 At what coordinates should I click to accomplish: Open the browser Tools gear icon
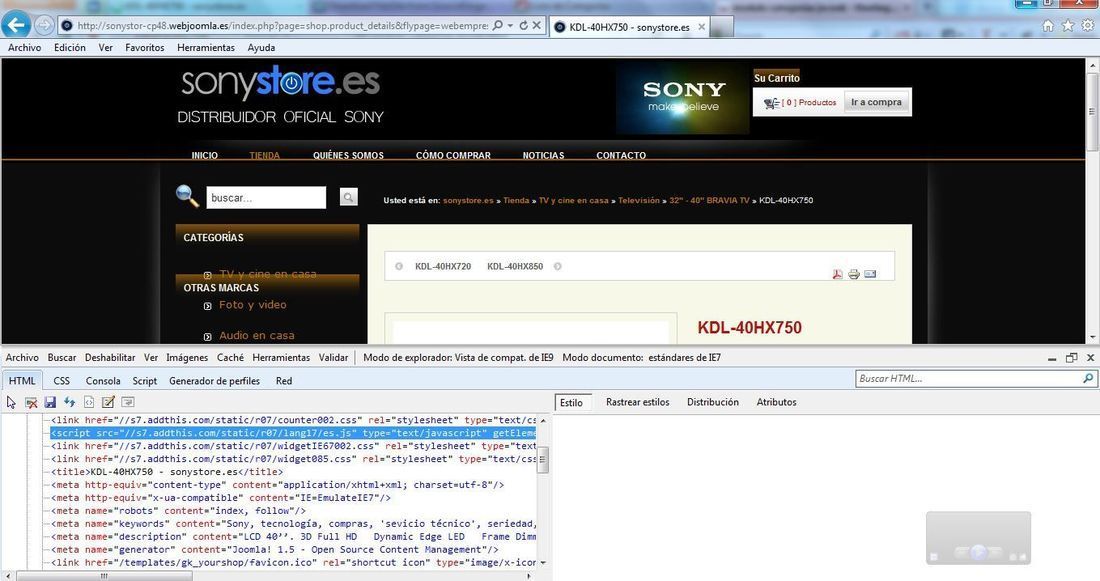coord(1087,26)
